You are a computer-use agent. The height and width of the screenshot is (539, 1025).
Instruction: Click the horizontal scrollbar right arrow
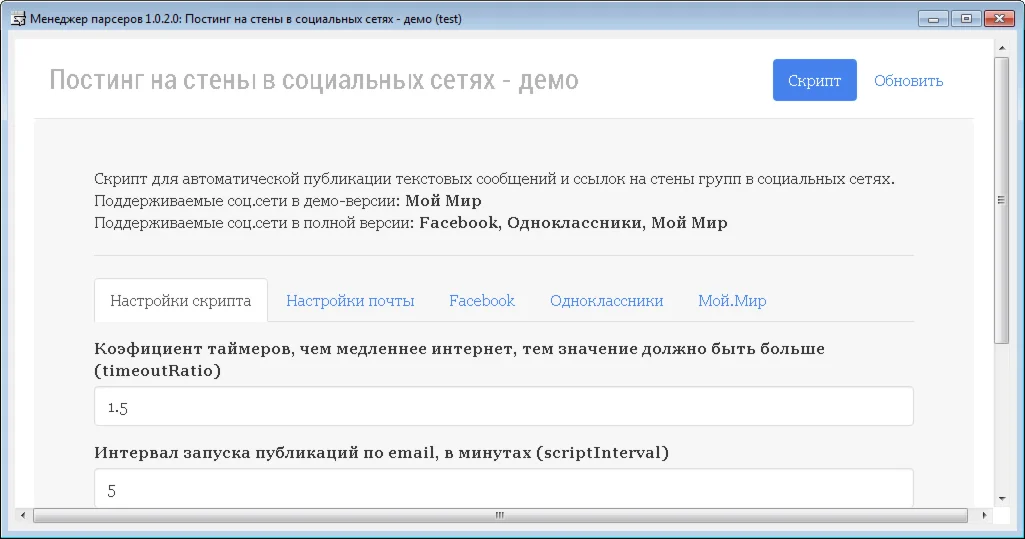984,515
